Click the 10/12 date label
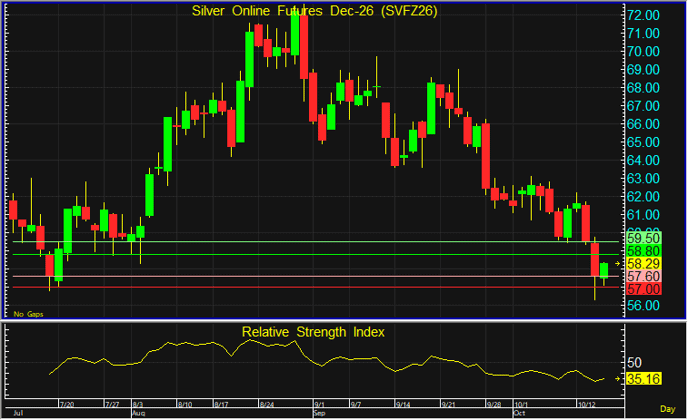This screenshot has width=688, height=420. tap(587, 404)
